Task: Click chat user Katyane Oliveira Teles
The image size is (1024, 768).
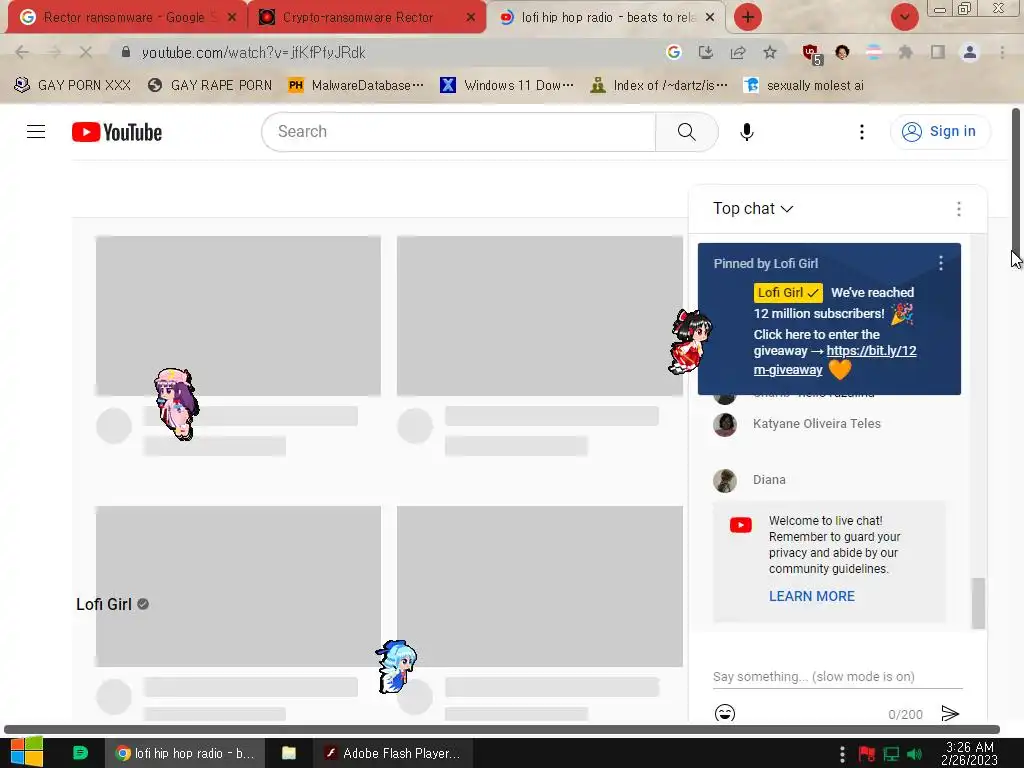Action: [x=816, y=424]
